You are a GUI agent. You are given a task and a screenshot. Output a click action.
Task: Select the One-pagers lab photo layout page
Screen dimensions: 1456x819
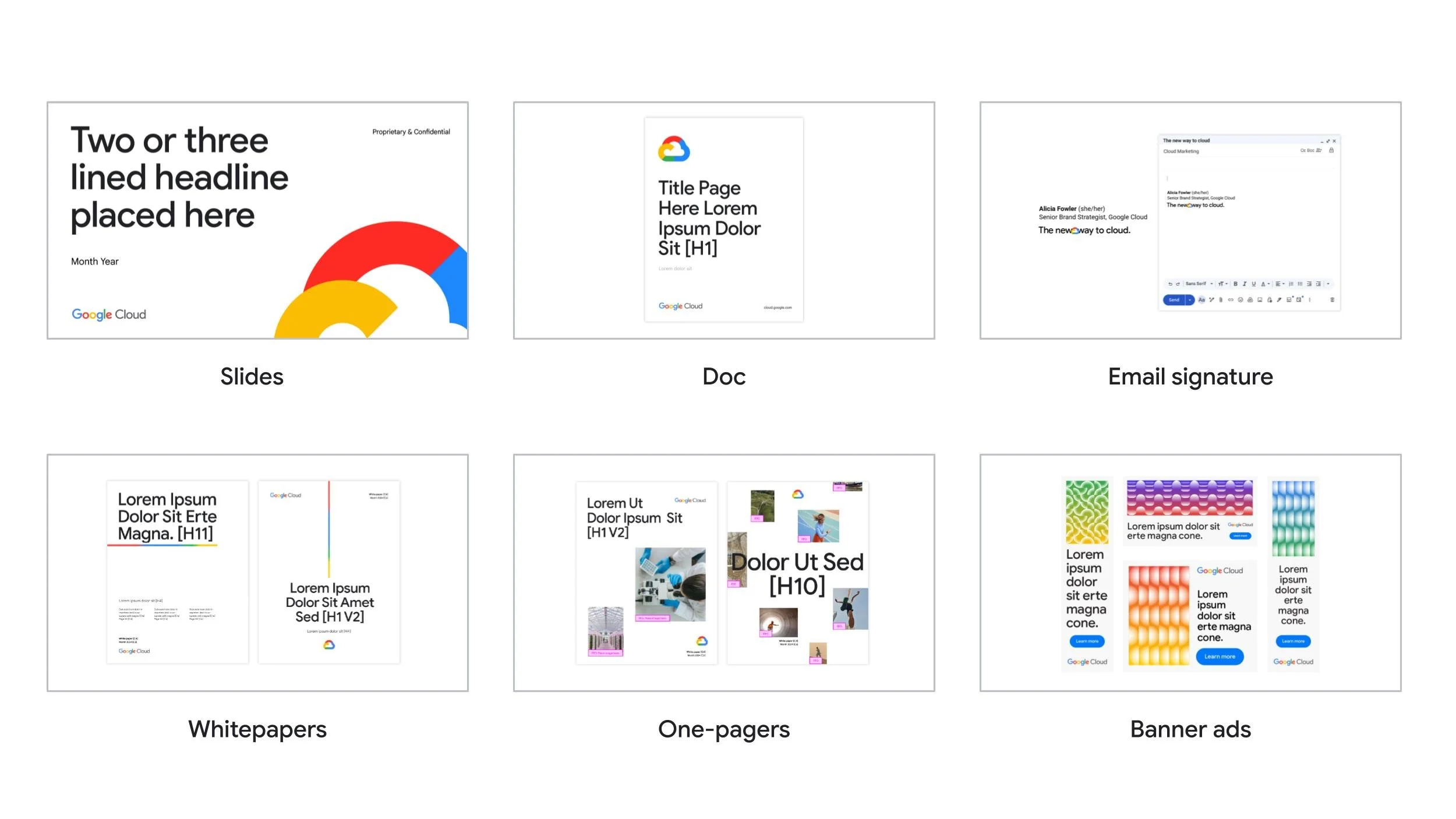click(x=646, y=572)
